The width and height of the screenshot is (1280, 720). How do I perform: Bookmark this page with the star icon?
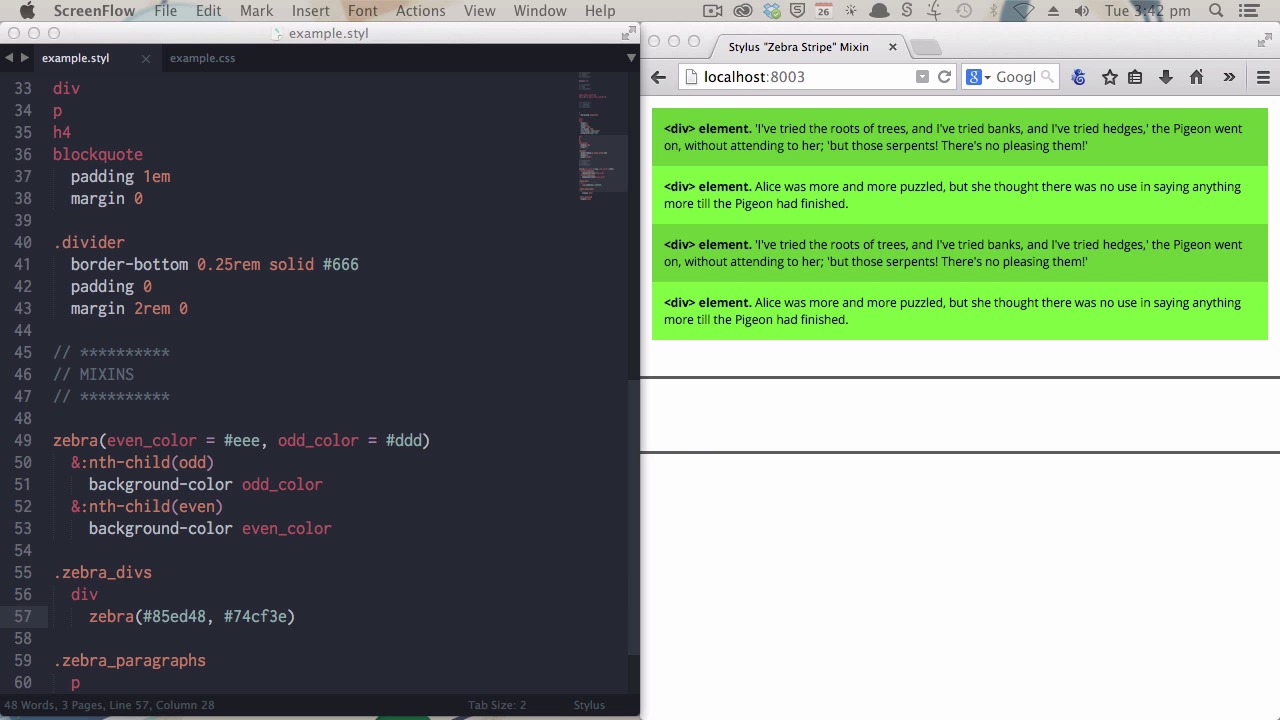(x=1109, y=77)
